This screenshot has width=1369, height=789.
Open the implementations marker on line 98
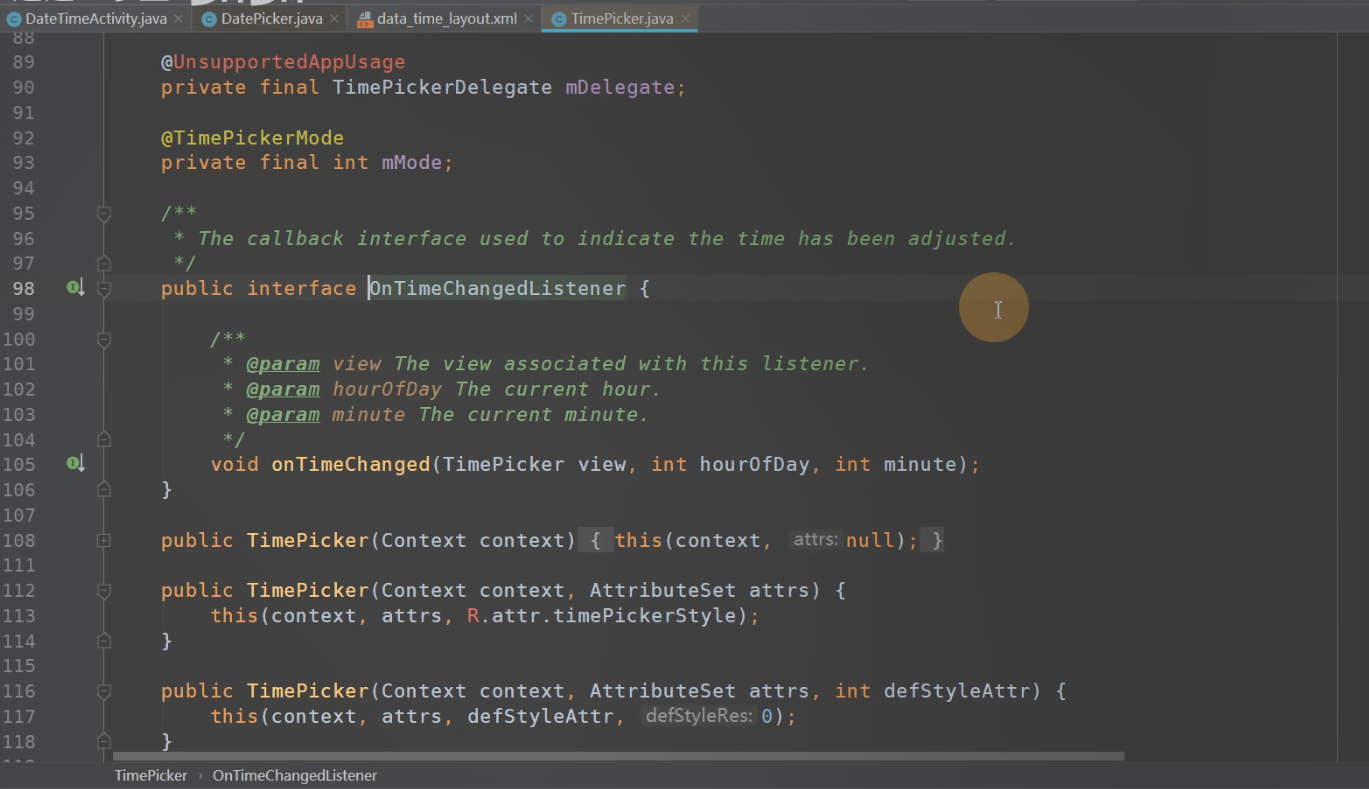pyautogui.click(x=75, y=288)
